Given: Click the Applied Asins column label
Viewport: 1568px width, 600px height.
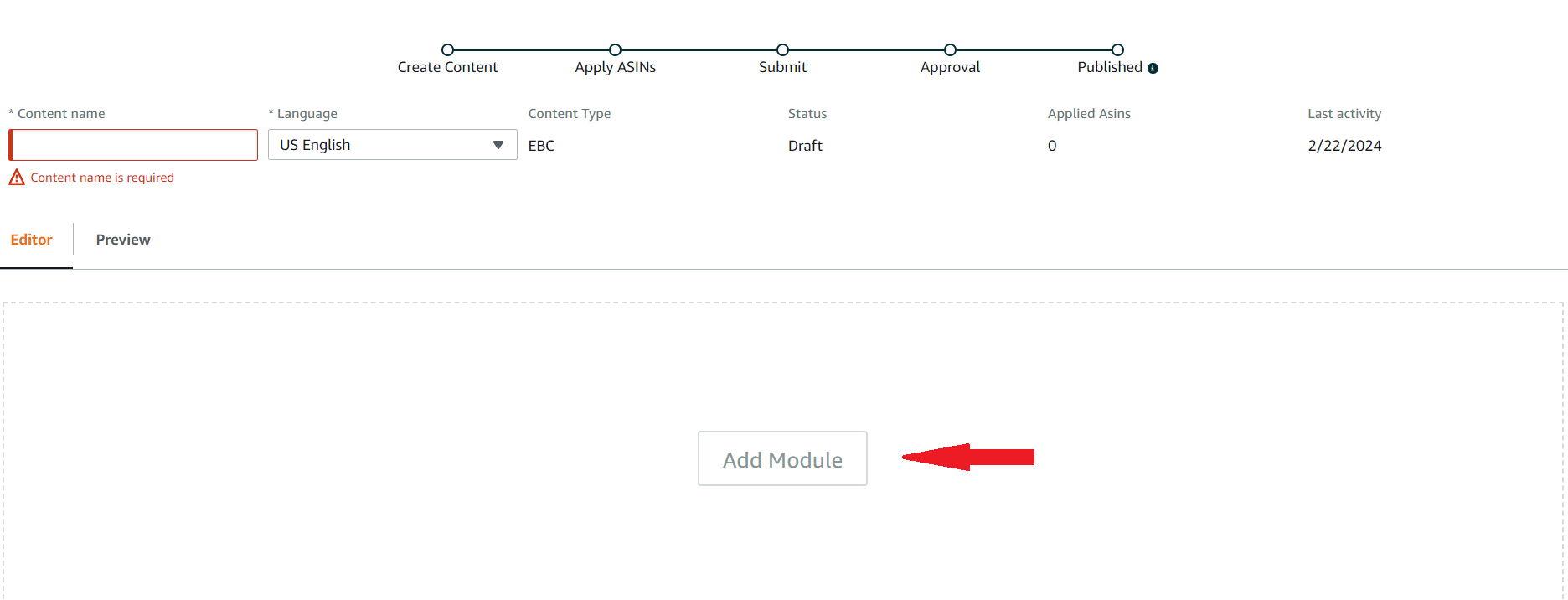Looking at the screenshot, I should 1089,114.
